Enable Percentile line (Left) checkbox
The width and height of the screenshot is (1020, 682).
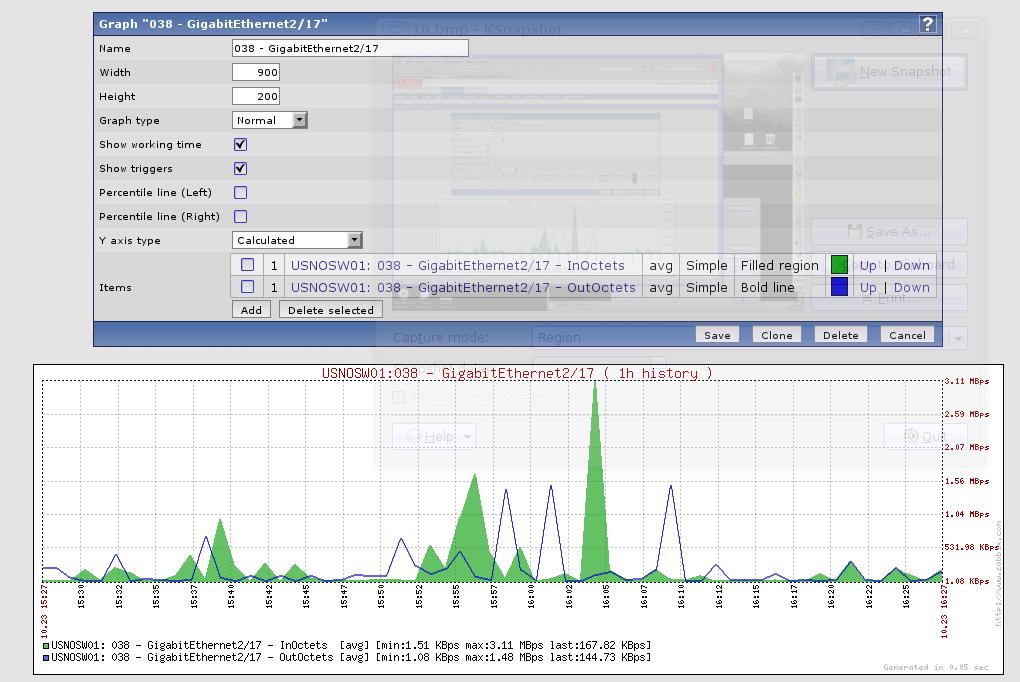[240, 192]
